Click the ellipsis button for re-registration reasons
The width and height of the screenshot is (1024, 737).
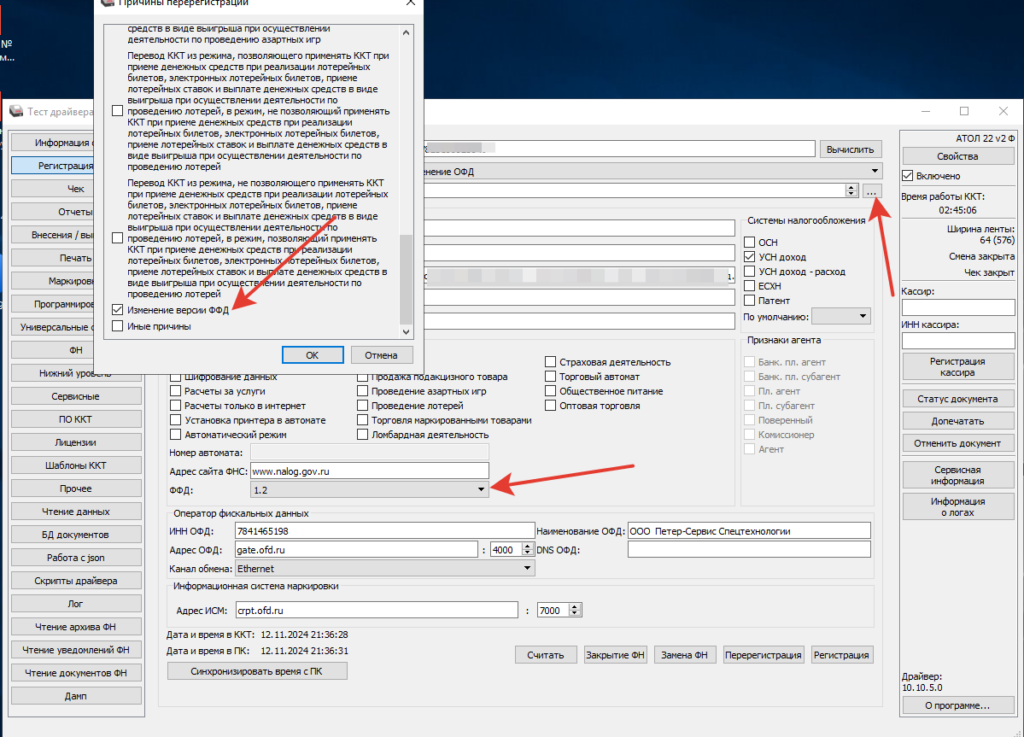click(873, 190)
